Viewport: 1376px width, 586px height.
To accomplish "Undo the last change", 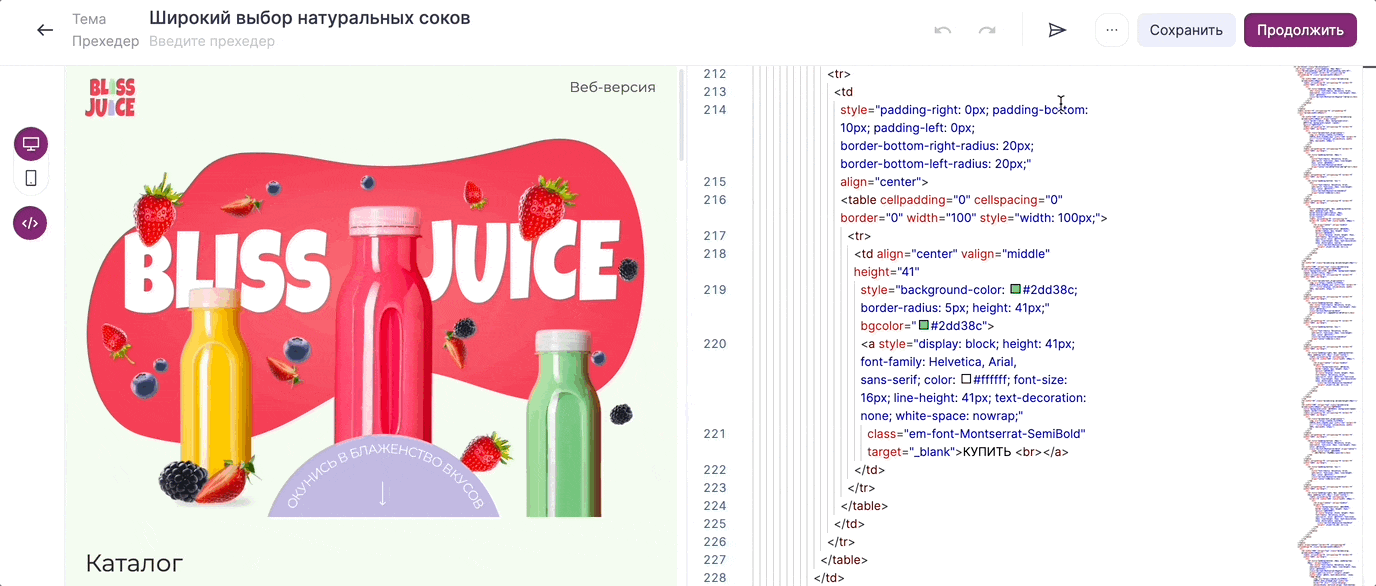I will (942, 30).
